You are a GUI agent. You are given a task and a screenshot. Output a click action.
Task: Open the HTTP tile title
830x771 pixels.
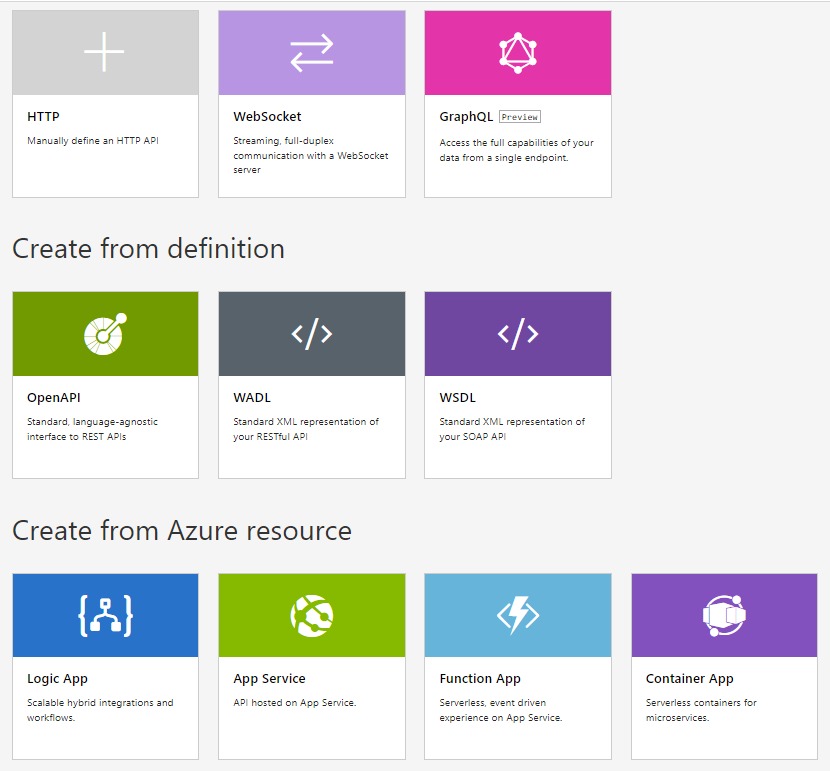point(43,117)
